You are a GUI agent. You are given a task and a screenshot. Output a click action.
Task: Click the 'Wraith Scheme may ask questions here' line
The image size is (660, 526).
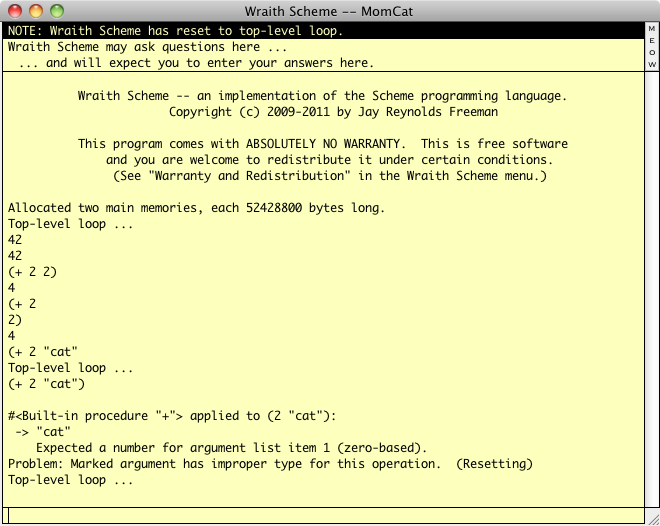147,47
